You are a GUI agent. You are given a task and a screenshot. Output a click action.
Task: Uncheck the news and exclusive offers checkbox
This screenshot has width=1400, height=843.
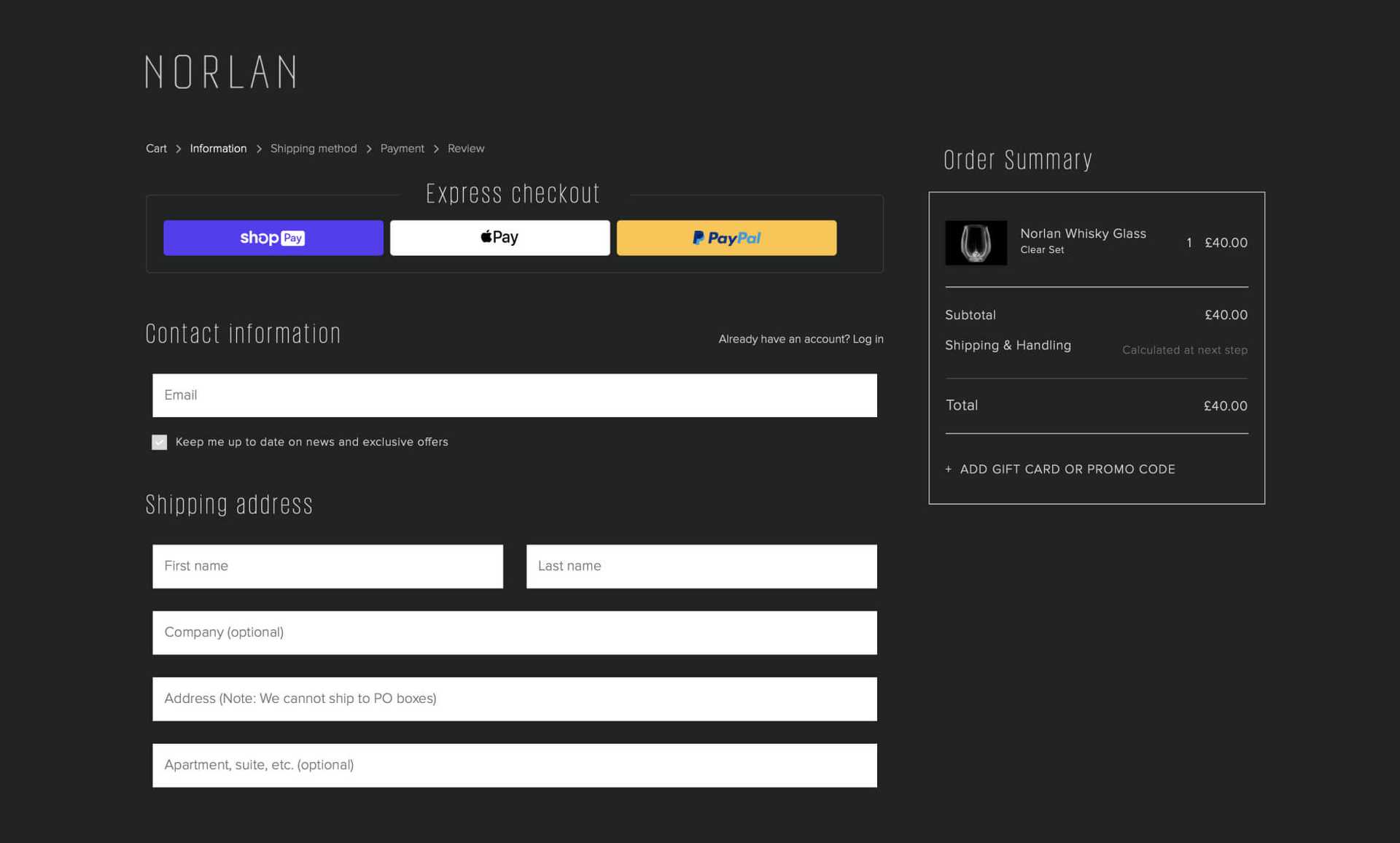(159, 443)
